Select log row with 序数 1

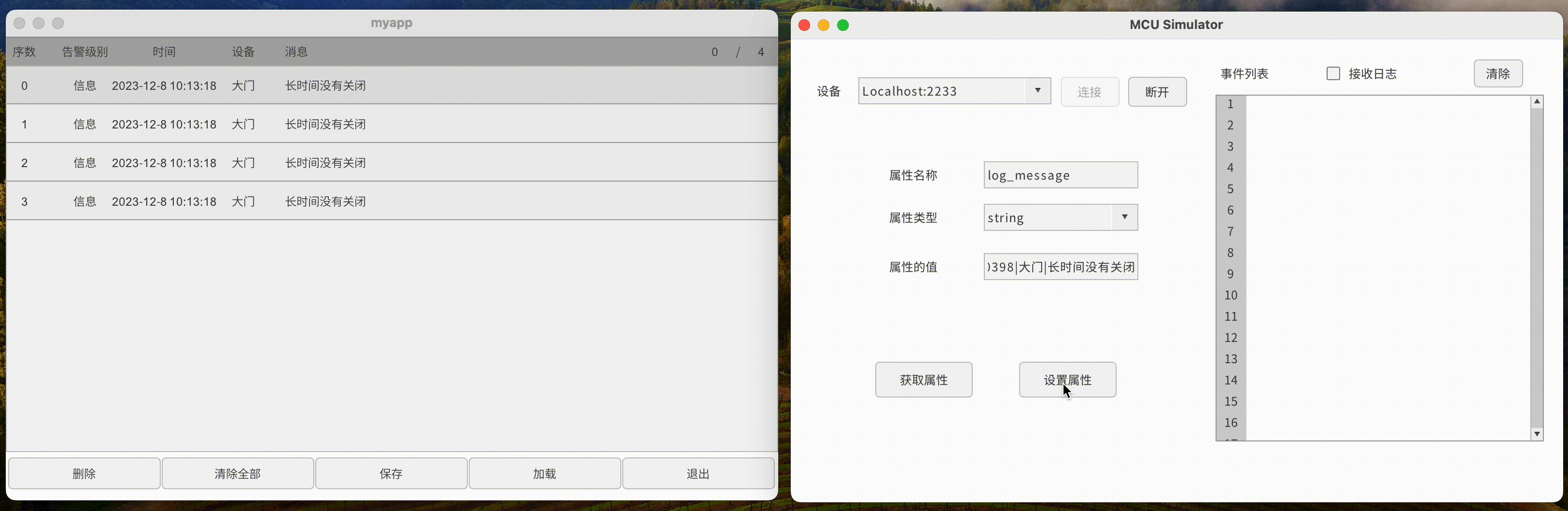point(392,124)
